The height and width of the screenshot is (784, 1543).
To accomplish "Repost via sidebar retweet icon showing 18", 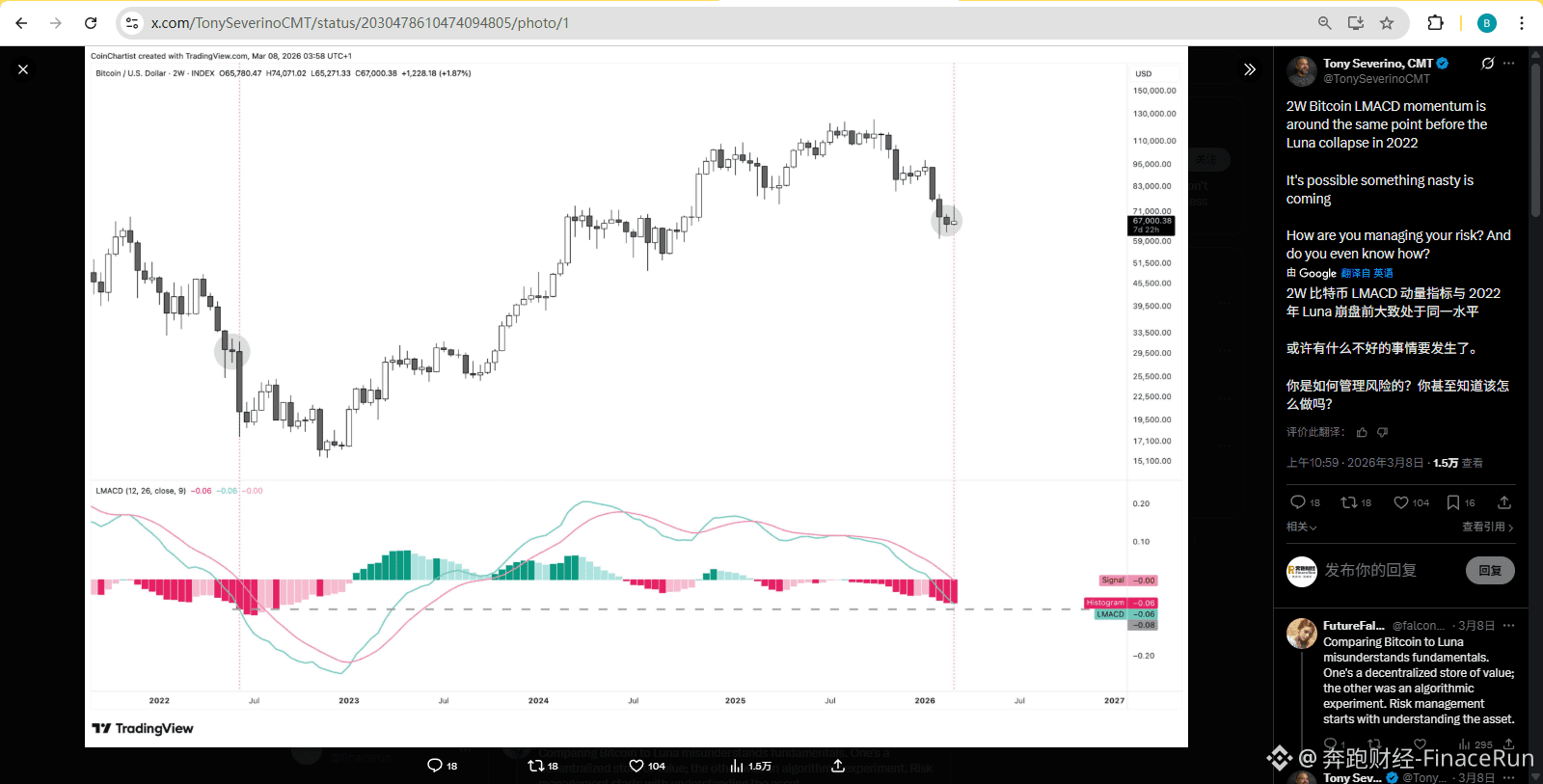I will [1356, 502].
